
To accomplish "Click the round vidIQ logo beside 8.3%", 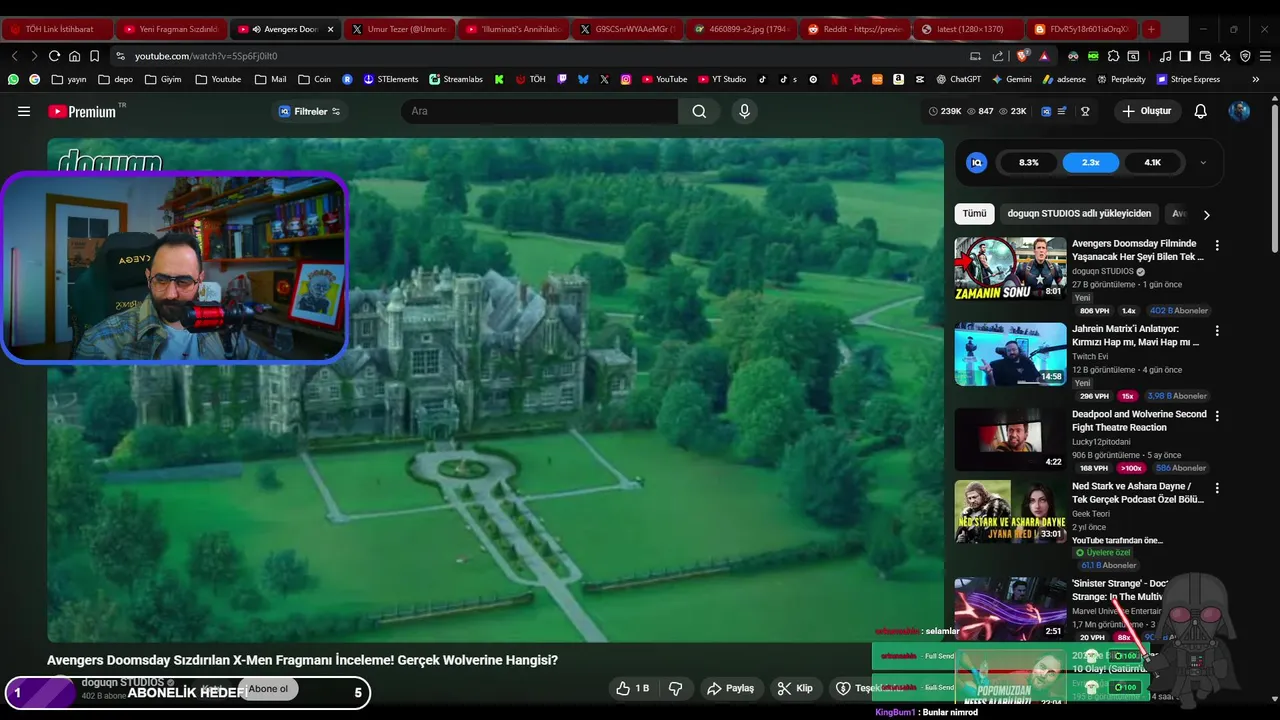I will coord(977,162).
